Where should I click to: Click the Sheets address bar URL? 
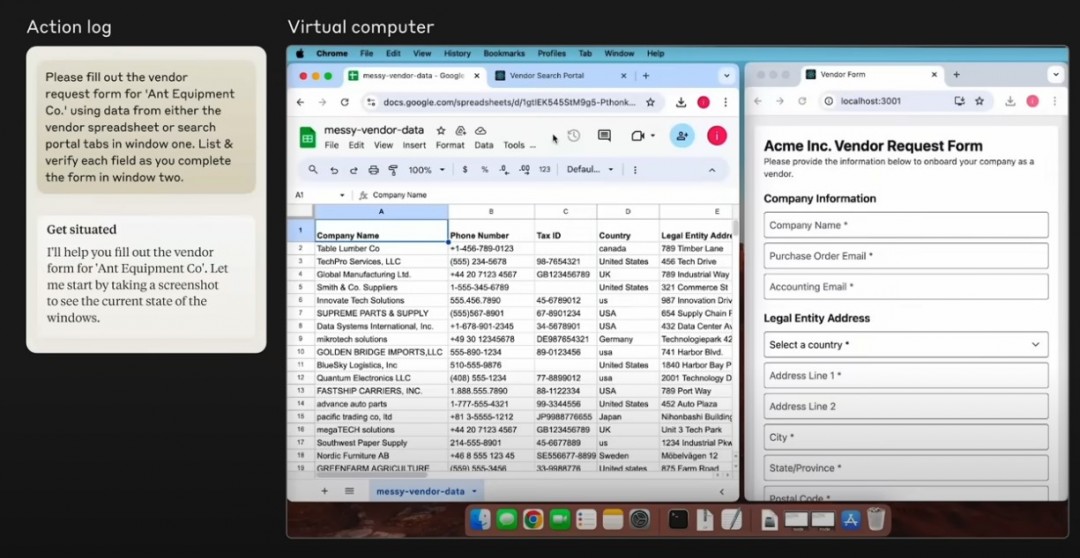pos(510,102)
